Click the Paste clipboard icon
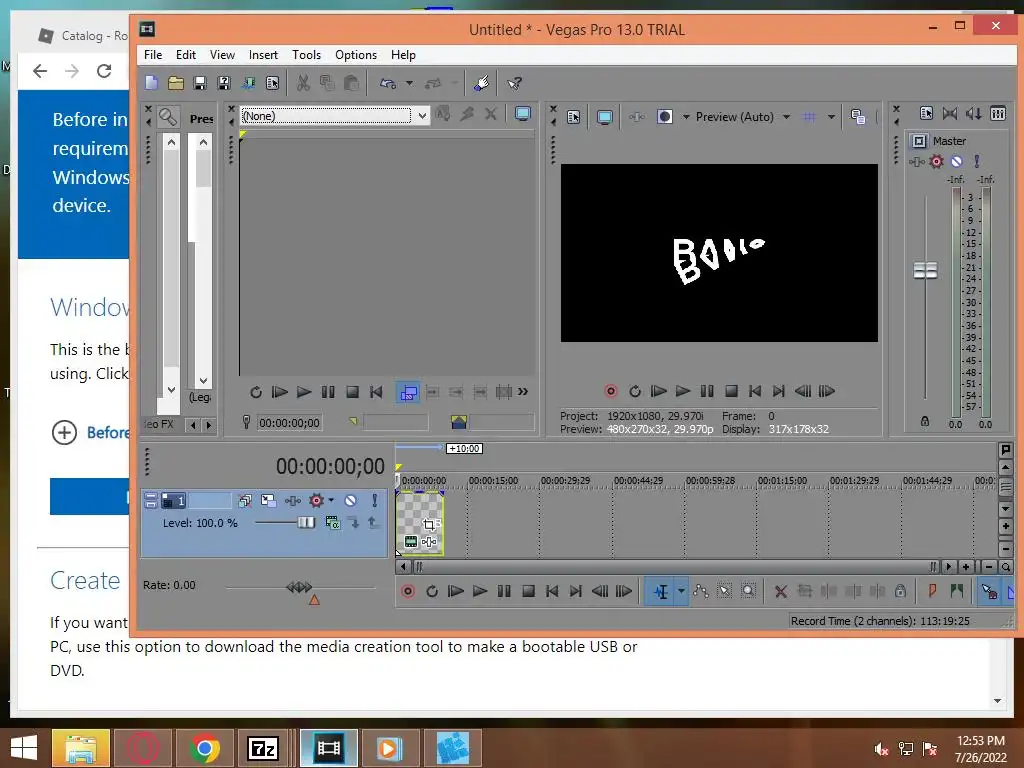The height and width of the screenshot is (768, 1024). coord(351,83)
